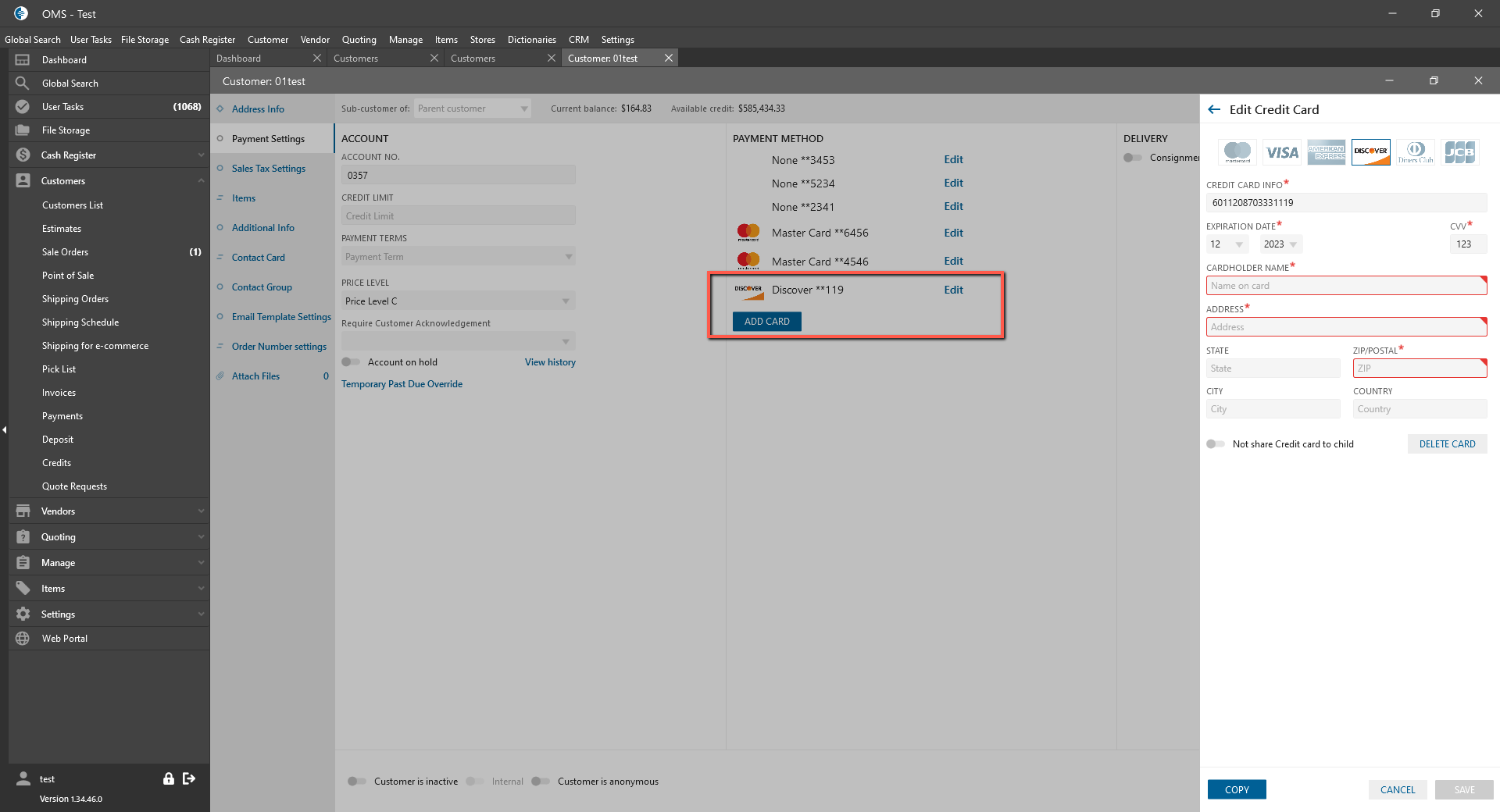Select the Diners Club card logo
Screen dimensions: 1500x812
[1416, 152]
